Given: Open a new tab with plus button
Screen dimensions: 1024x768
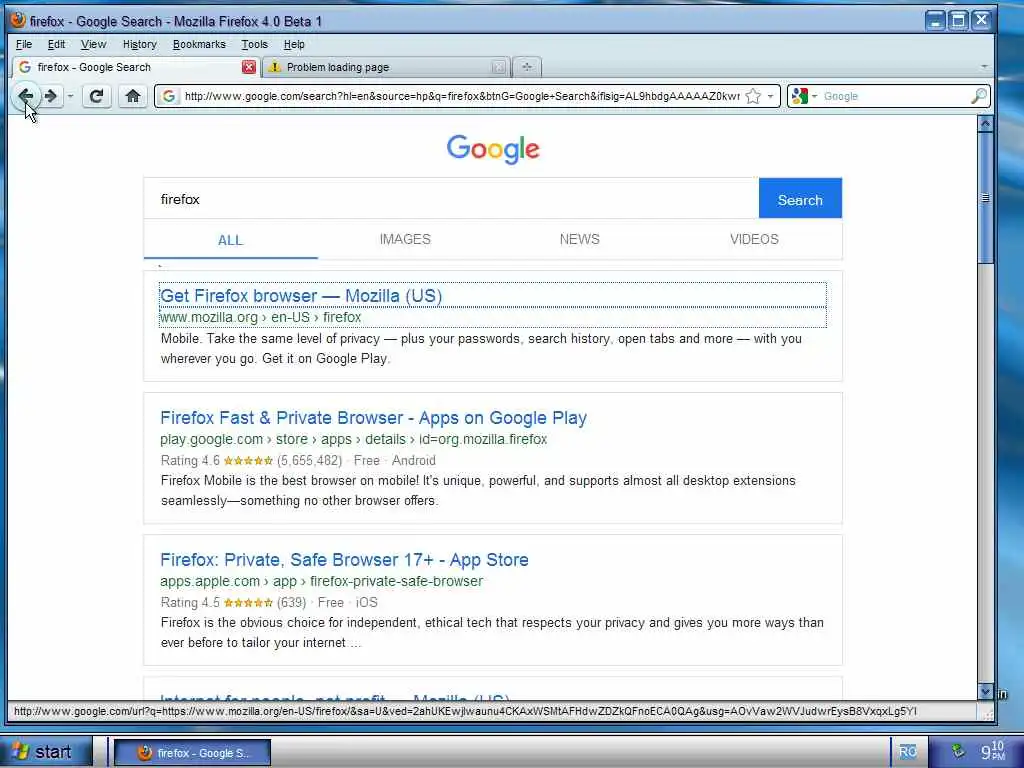Looking at the screenshot, I should point(527,67).
